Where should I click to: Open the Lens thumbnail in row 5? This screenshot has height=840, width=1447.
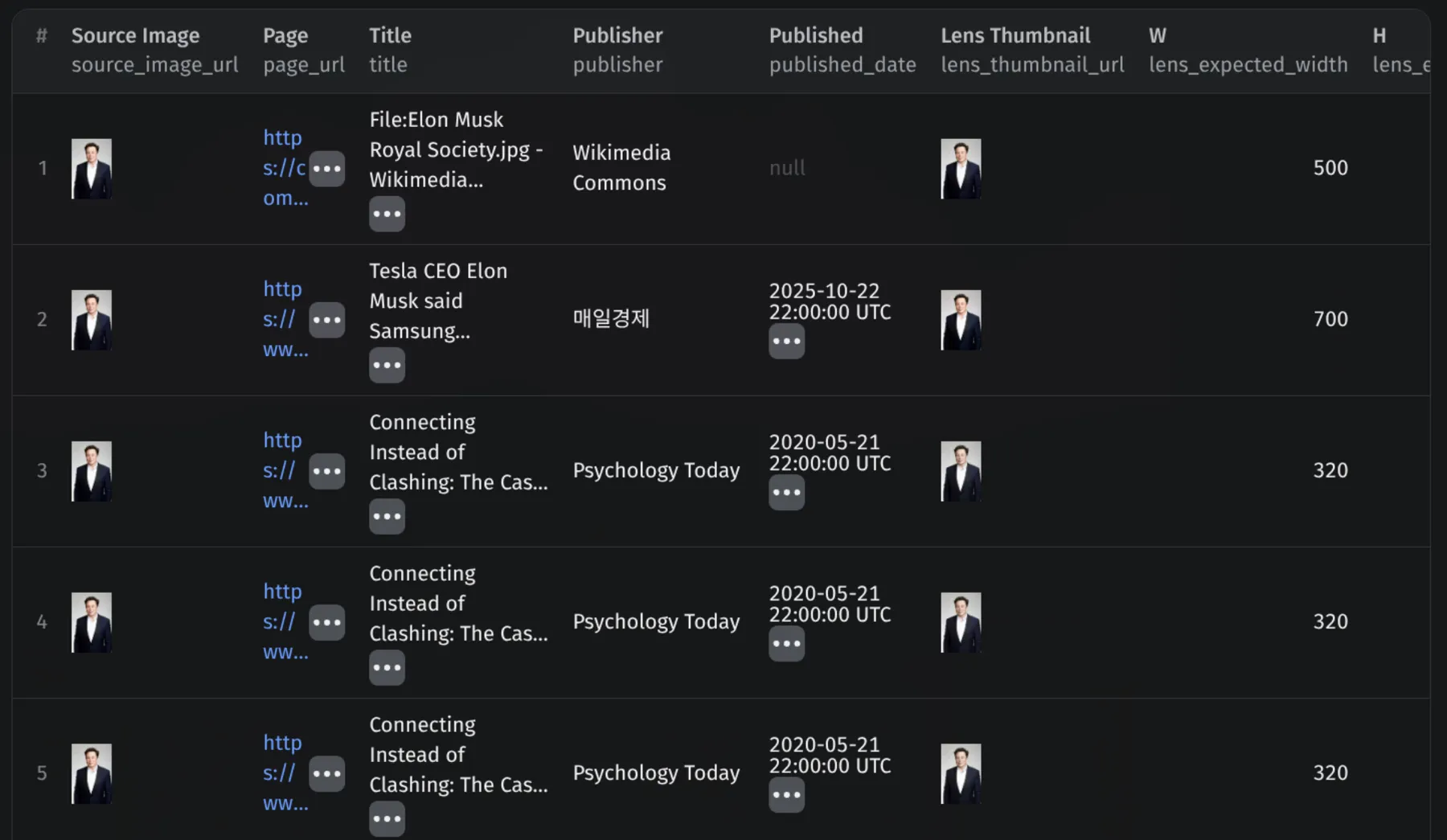point(961,773)
